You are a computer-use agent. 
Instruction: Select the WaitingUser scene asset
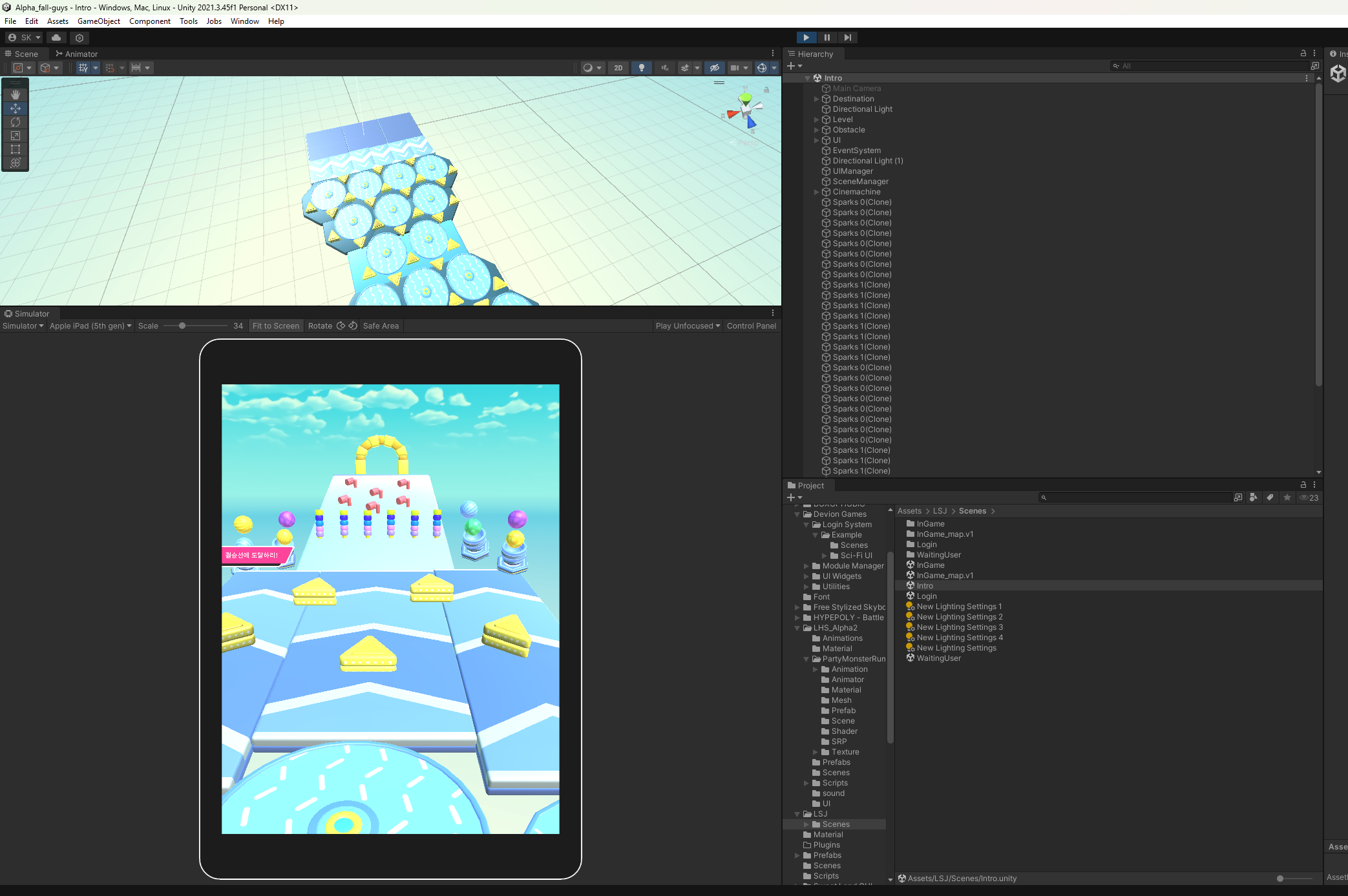tap(938, 658)
